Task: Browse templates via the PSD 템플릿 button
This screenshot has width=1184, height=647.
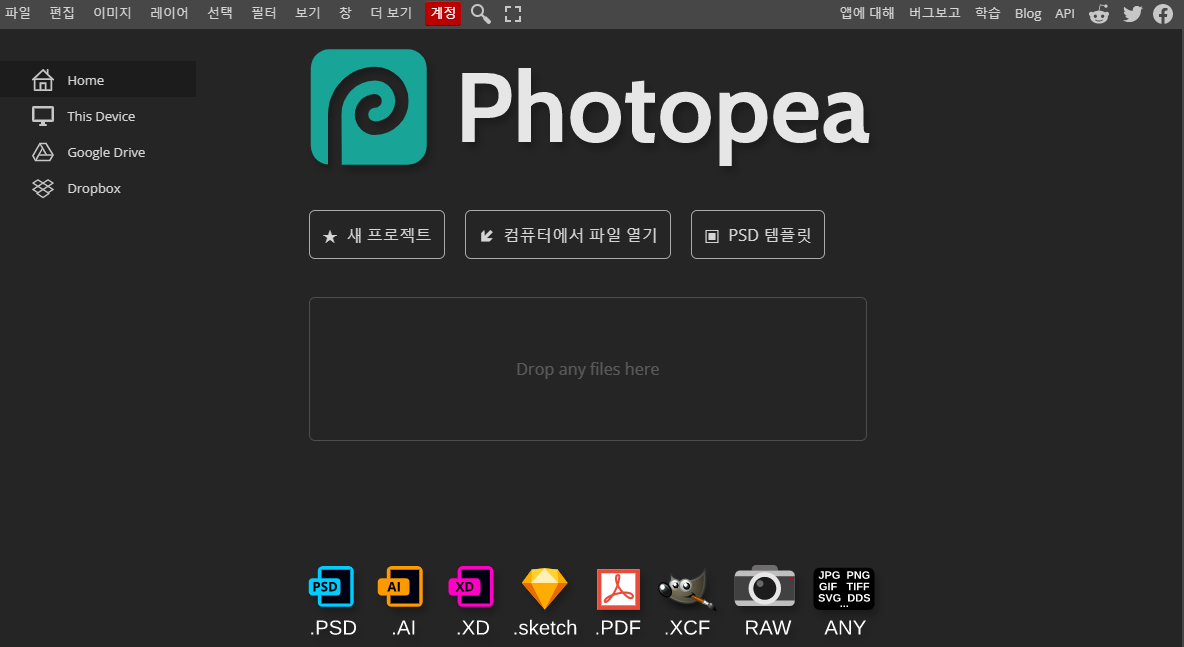Action: 757,234
